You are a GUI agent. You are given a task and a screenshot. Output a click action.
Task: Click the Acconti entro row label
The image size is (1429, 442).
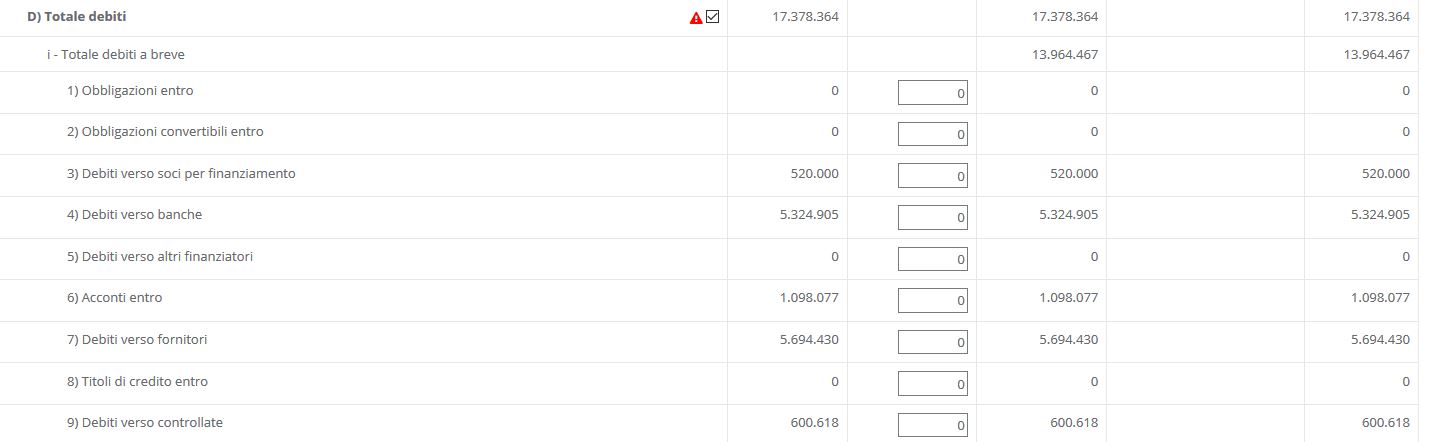114,298
